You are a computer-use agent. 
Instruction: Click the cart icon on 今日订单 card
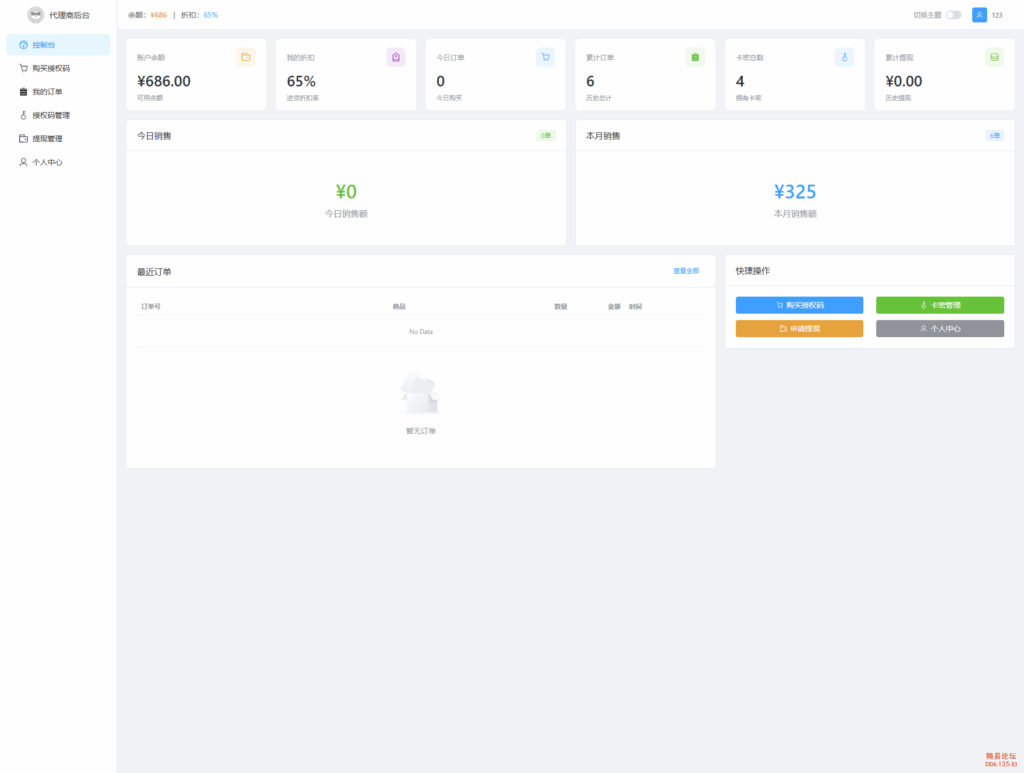[545, 57]
